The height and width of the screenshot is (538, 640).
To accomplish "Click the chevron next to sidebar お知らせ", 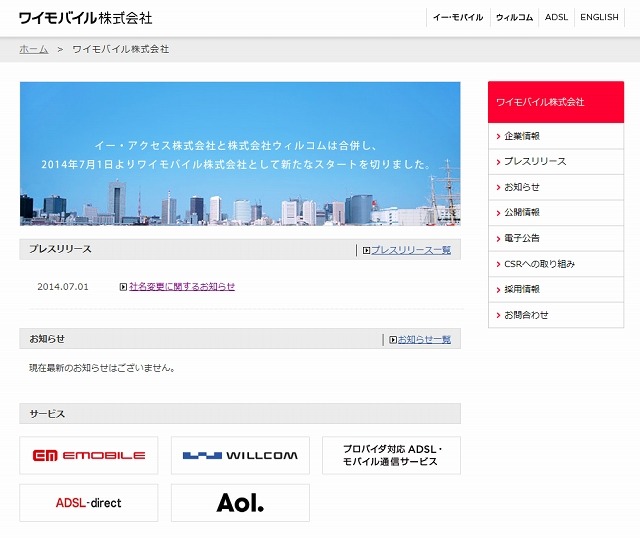I will 498,188.
